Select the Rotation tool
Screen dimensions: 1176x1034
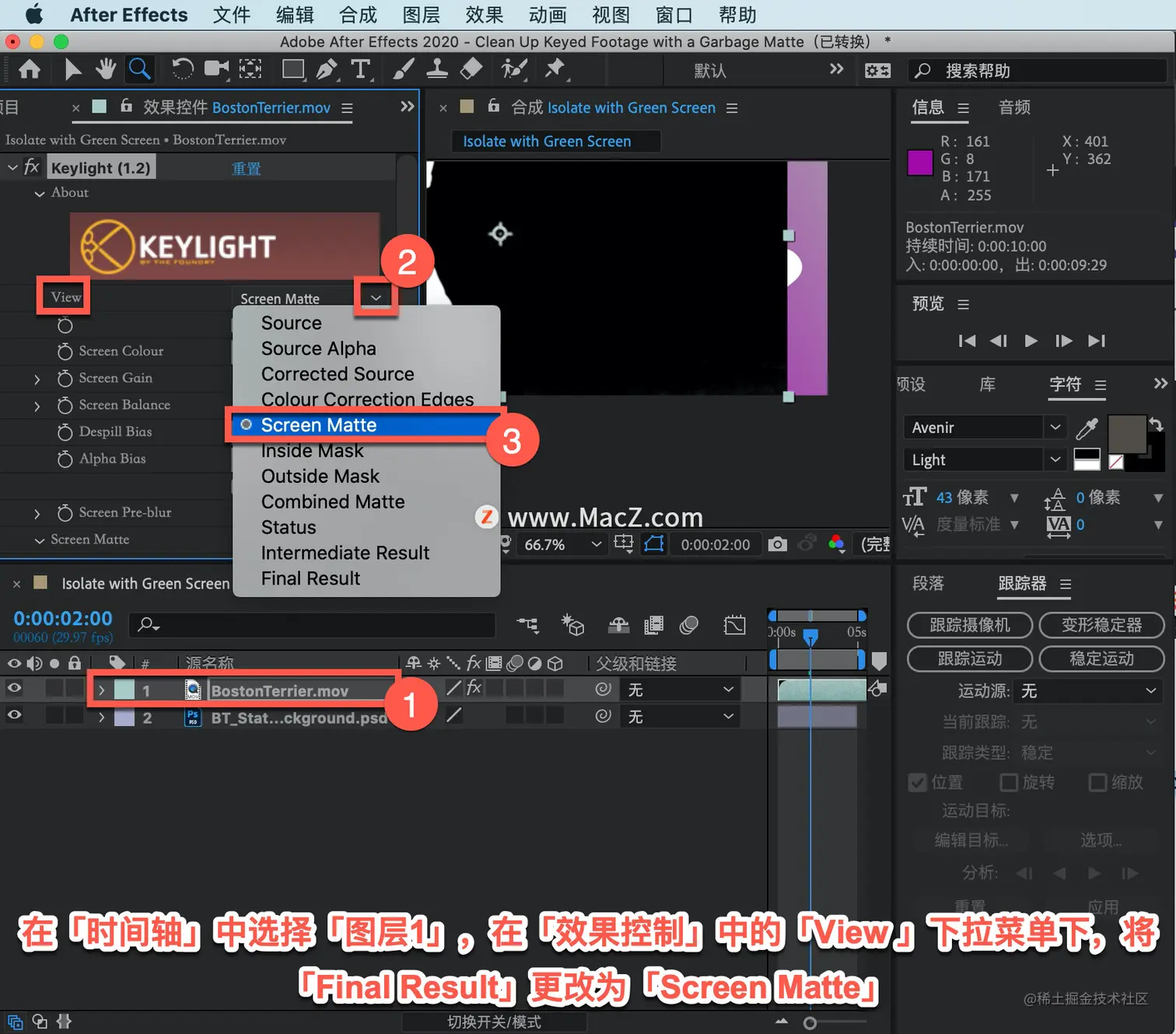(183, 70)
